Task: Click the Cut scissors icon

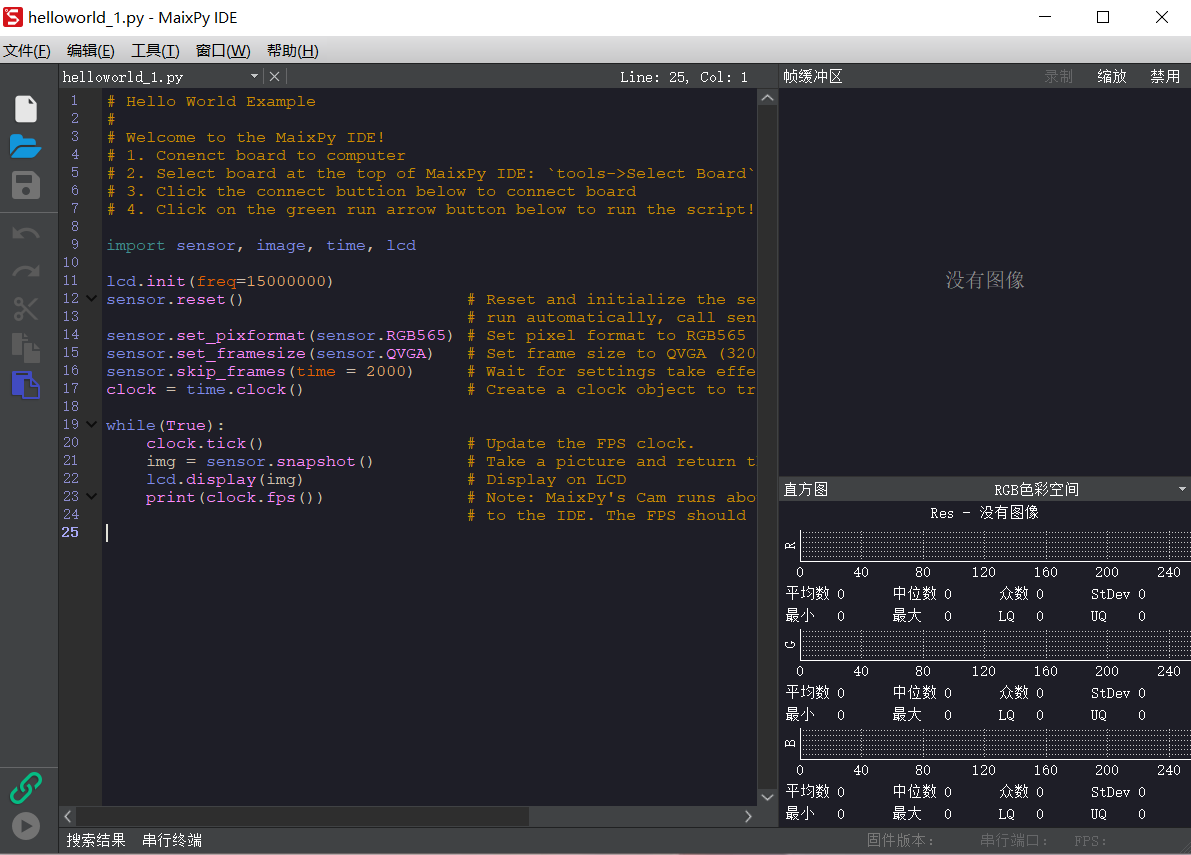Action: click(x=26, y=309)
